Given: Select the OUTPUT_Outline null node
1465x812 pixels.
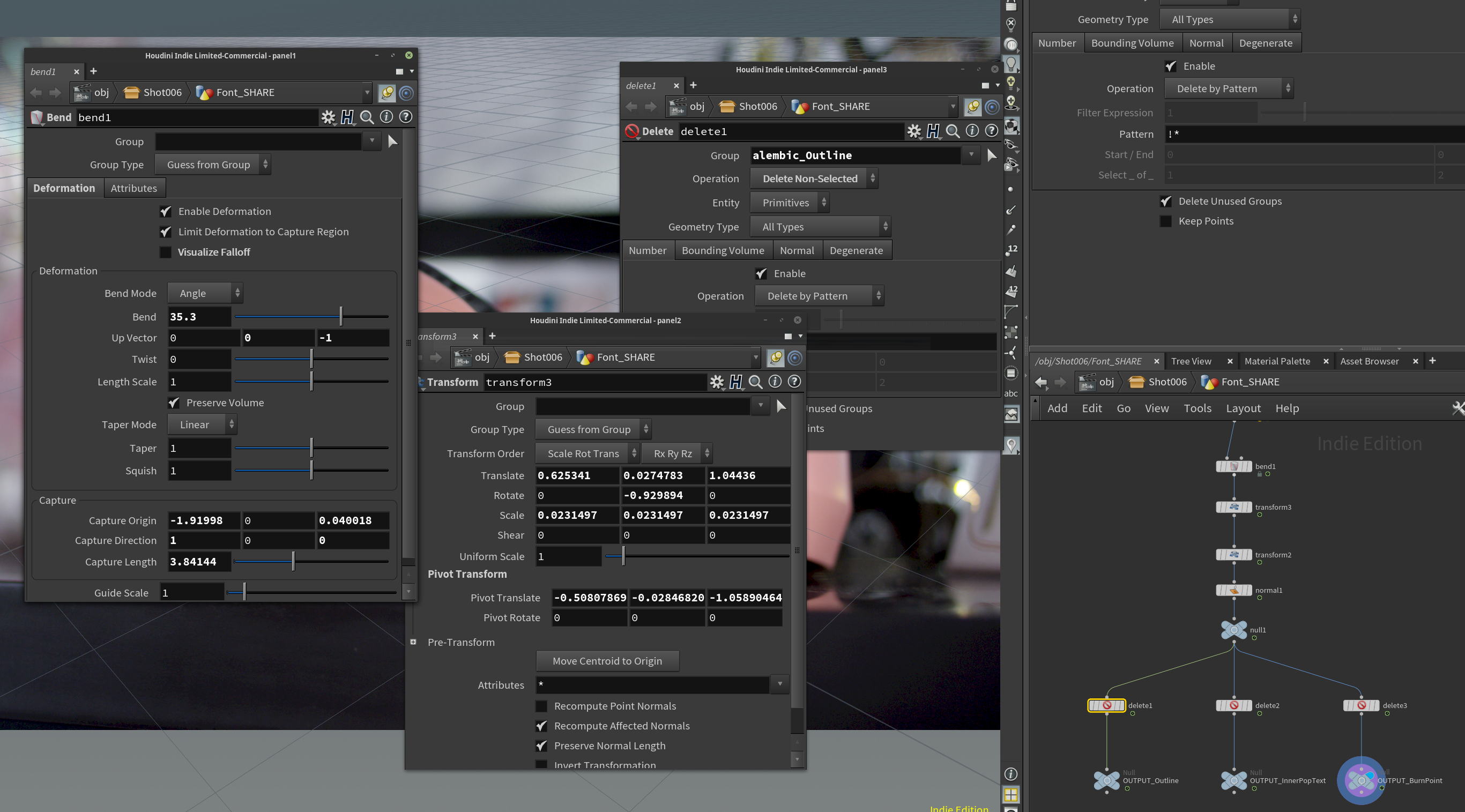Looking at the screenshot, I should click(1106, 780).
